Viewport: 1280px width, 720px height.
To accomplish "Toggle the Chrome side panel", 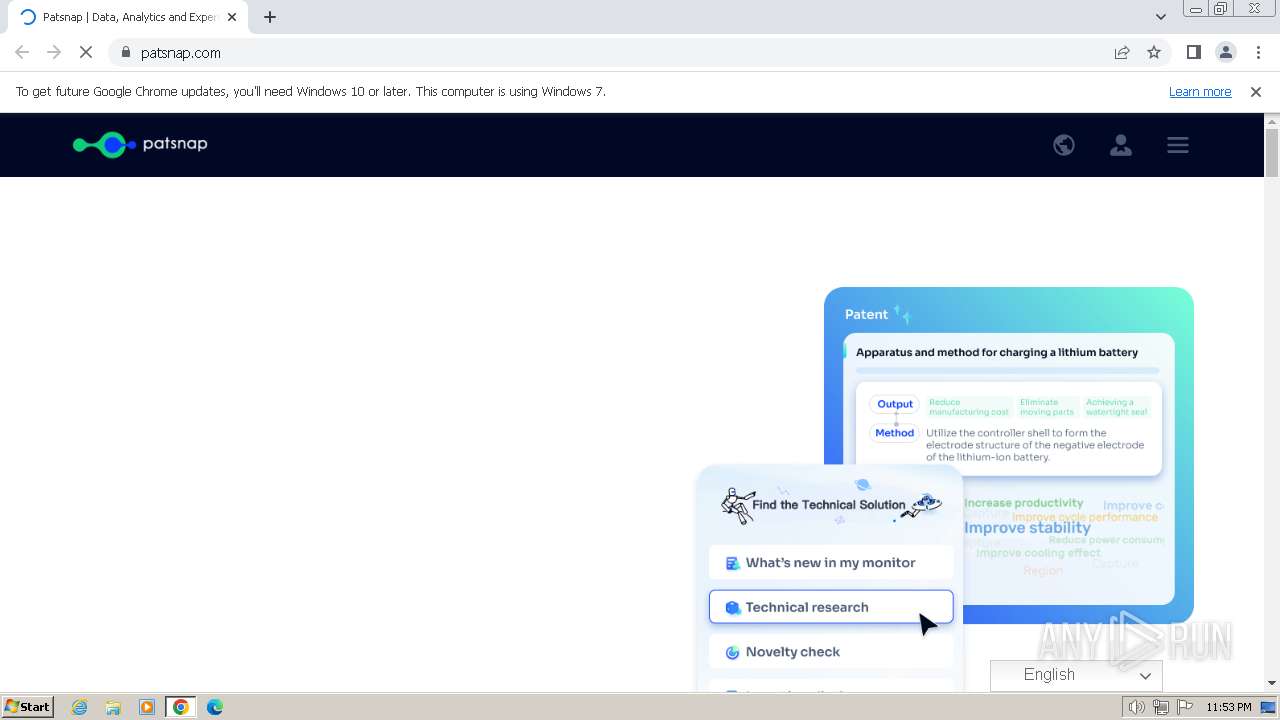I will [1193, 53].
